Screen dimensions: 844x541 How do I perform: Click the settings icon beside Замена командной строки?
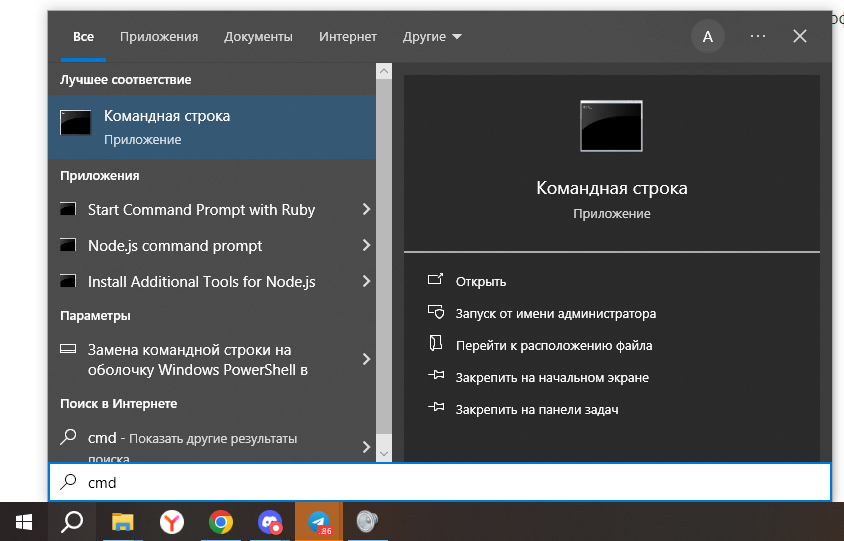pyautogui.click(x=68, y=349)
